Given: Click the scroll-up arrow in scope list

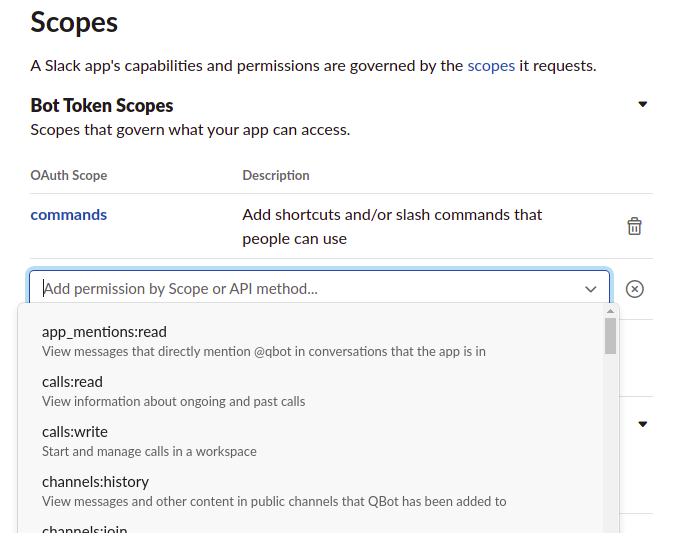Looking at the screenshot, I should pos(610,311).
